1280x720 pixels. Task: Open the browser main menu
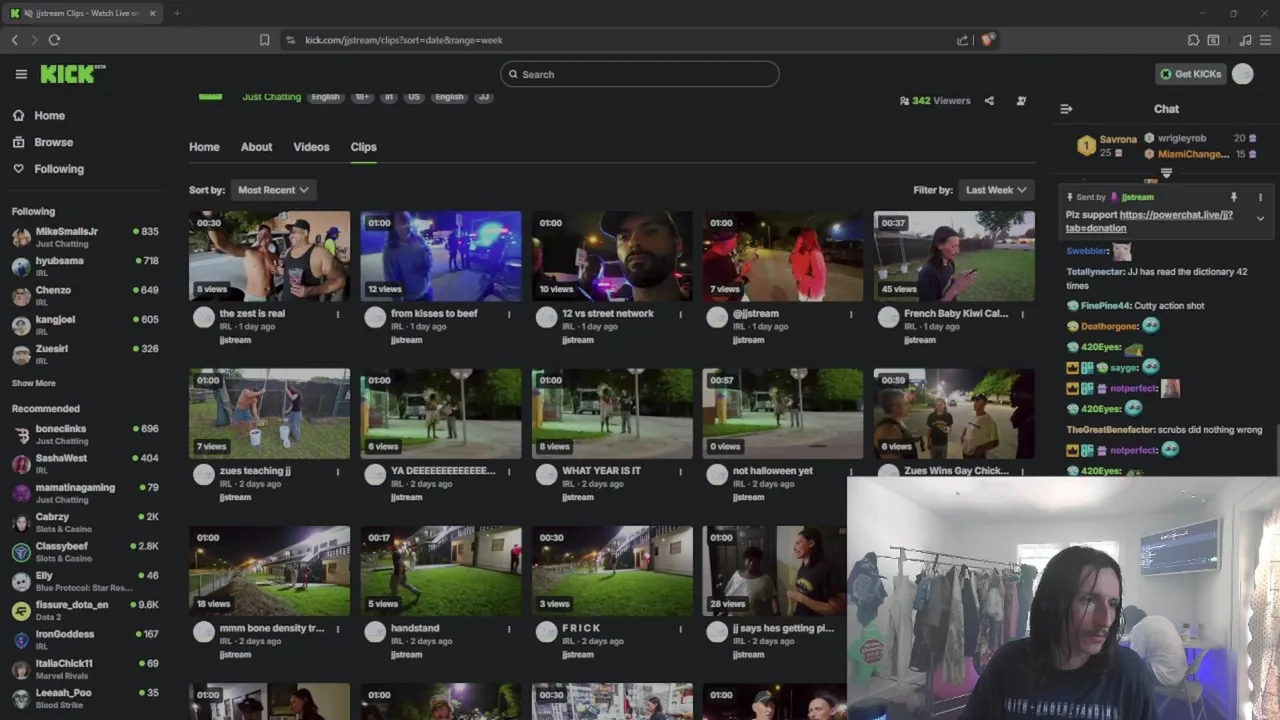pos(1265,40)
